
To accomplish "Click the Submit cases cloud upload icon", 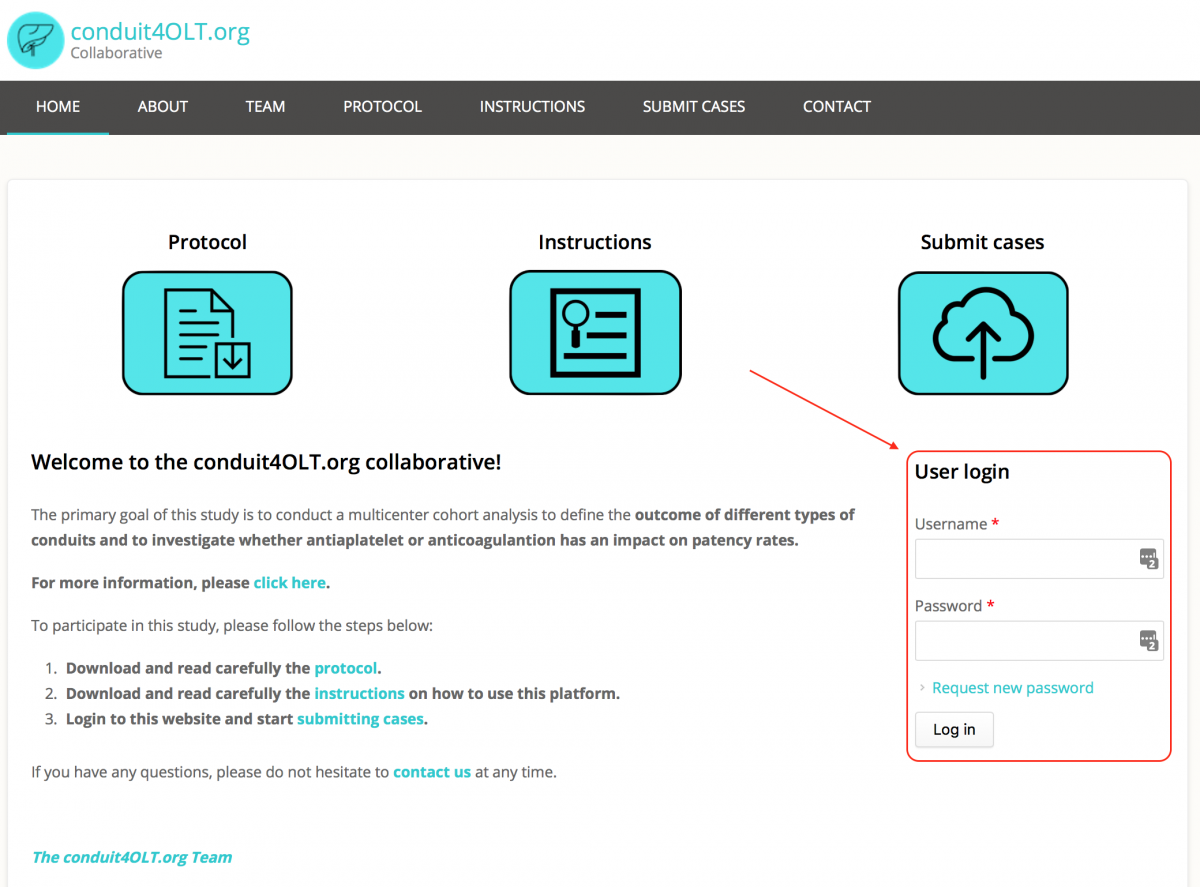I will [982, 333].
